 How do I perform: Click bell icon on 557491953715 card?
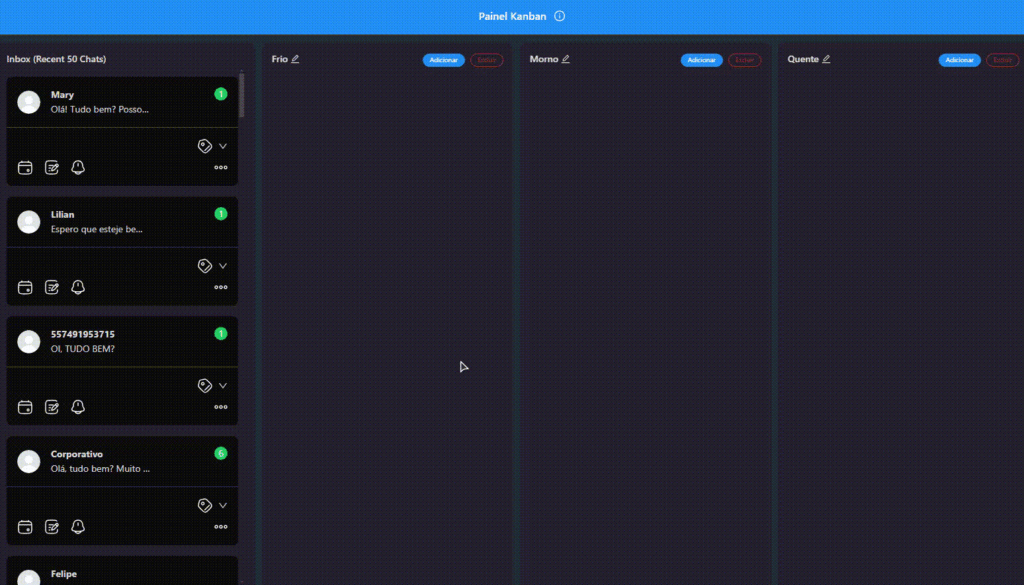coord(78,407)
